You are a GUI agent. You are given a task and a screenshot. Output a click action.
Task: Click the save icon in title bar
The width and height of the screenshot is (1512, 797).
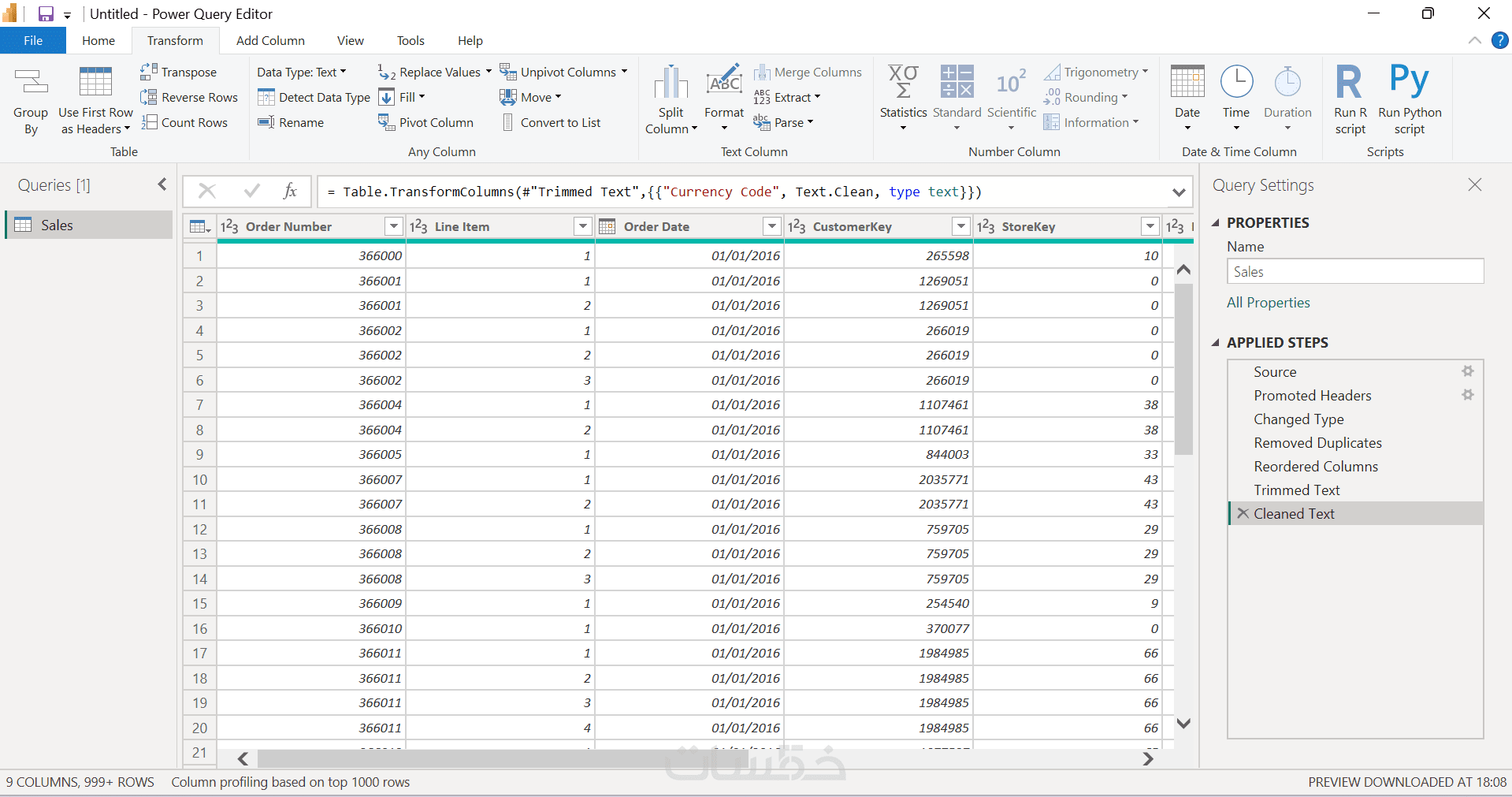tap(46, 13)
